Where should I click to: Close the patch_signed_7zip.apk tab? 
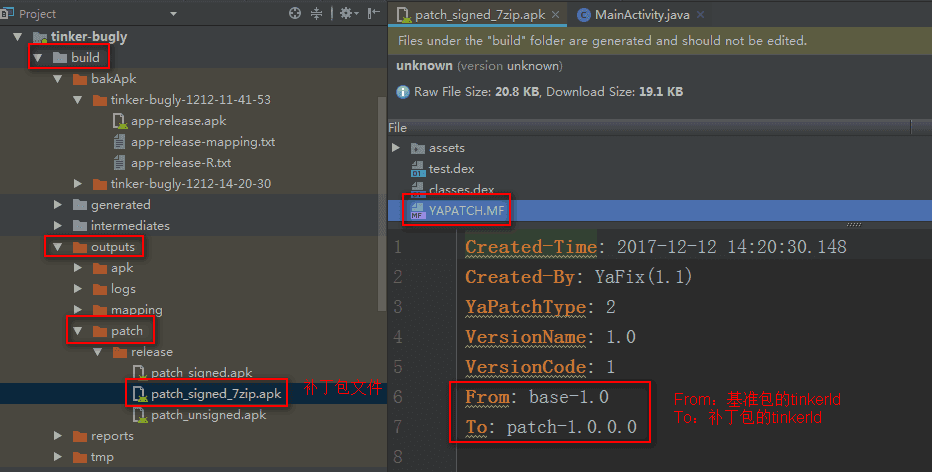(556, 15)
